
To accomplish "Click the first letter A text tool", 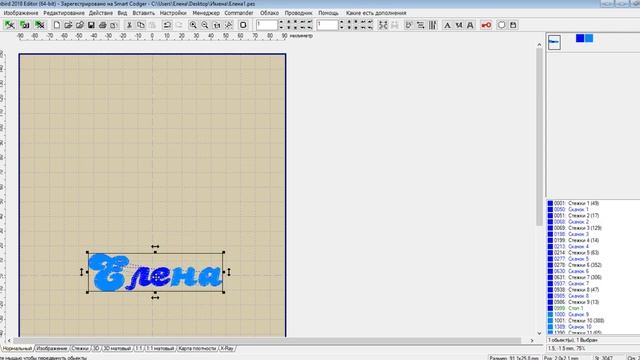I will [447, 25].
